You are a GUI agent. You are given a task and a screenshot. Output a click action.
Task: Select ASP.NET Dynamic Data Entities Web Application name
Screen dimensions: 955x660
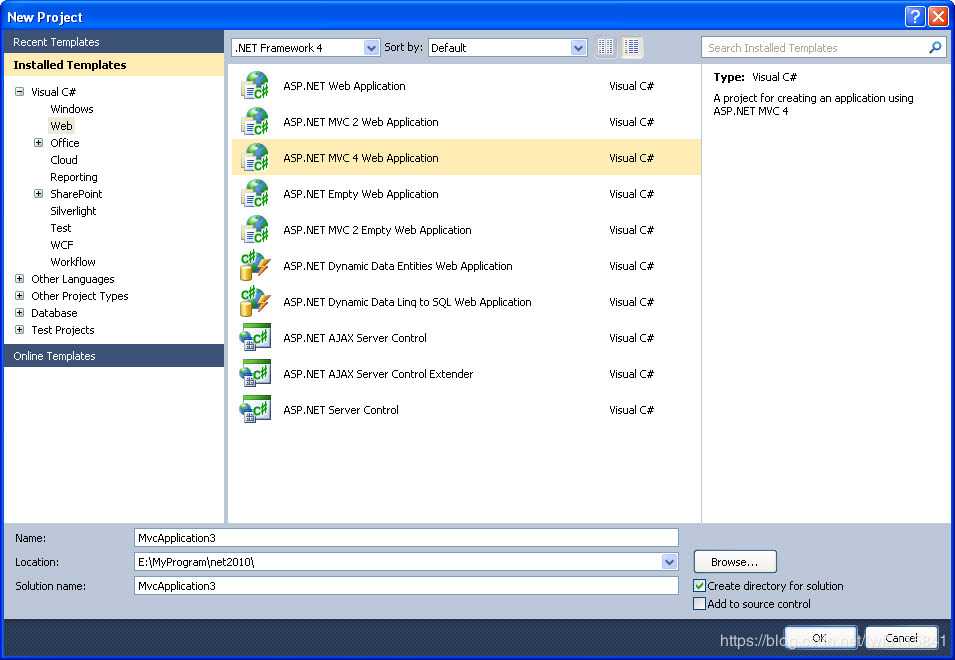(398, 265)
